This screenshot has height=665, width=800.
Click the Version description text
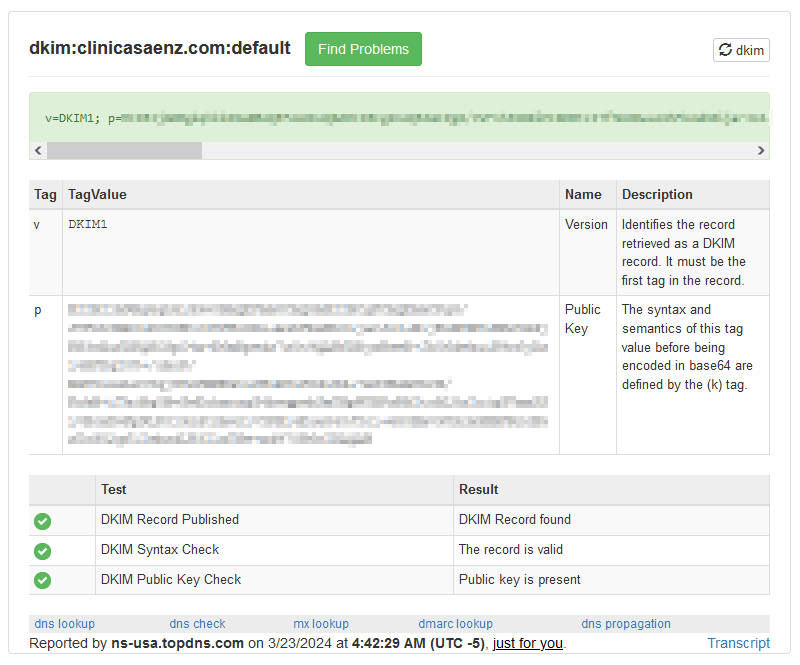[x=684, y=253]
